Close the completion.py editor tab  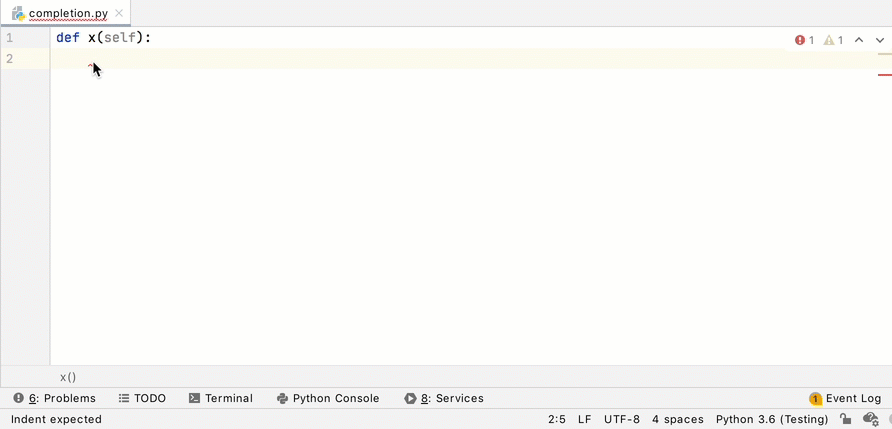[120, 14]
